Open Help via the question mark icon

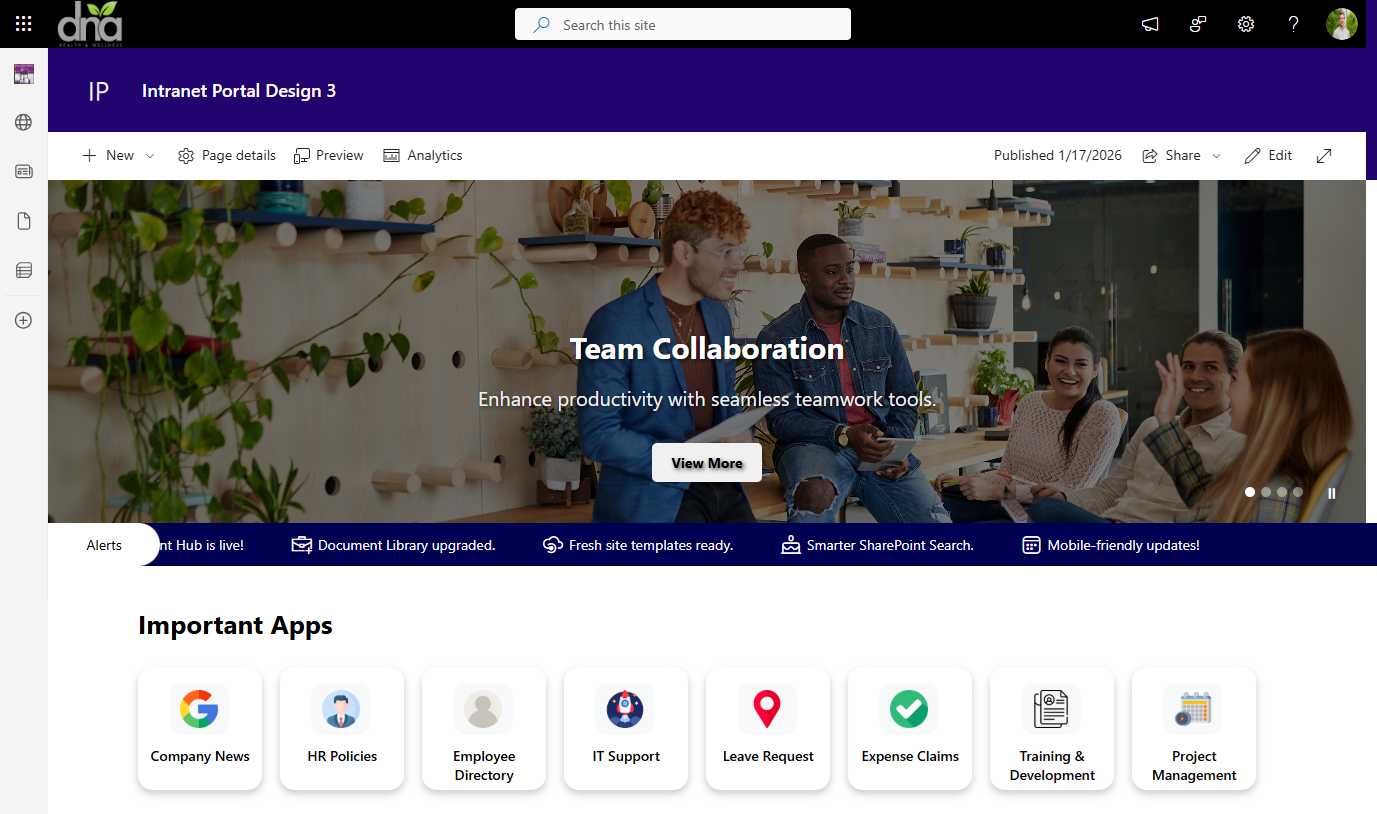[1293, 23]
